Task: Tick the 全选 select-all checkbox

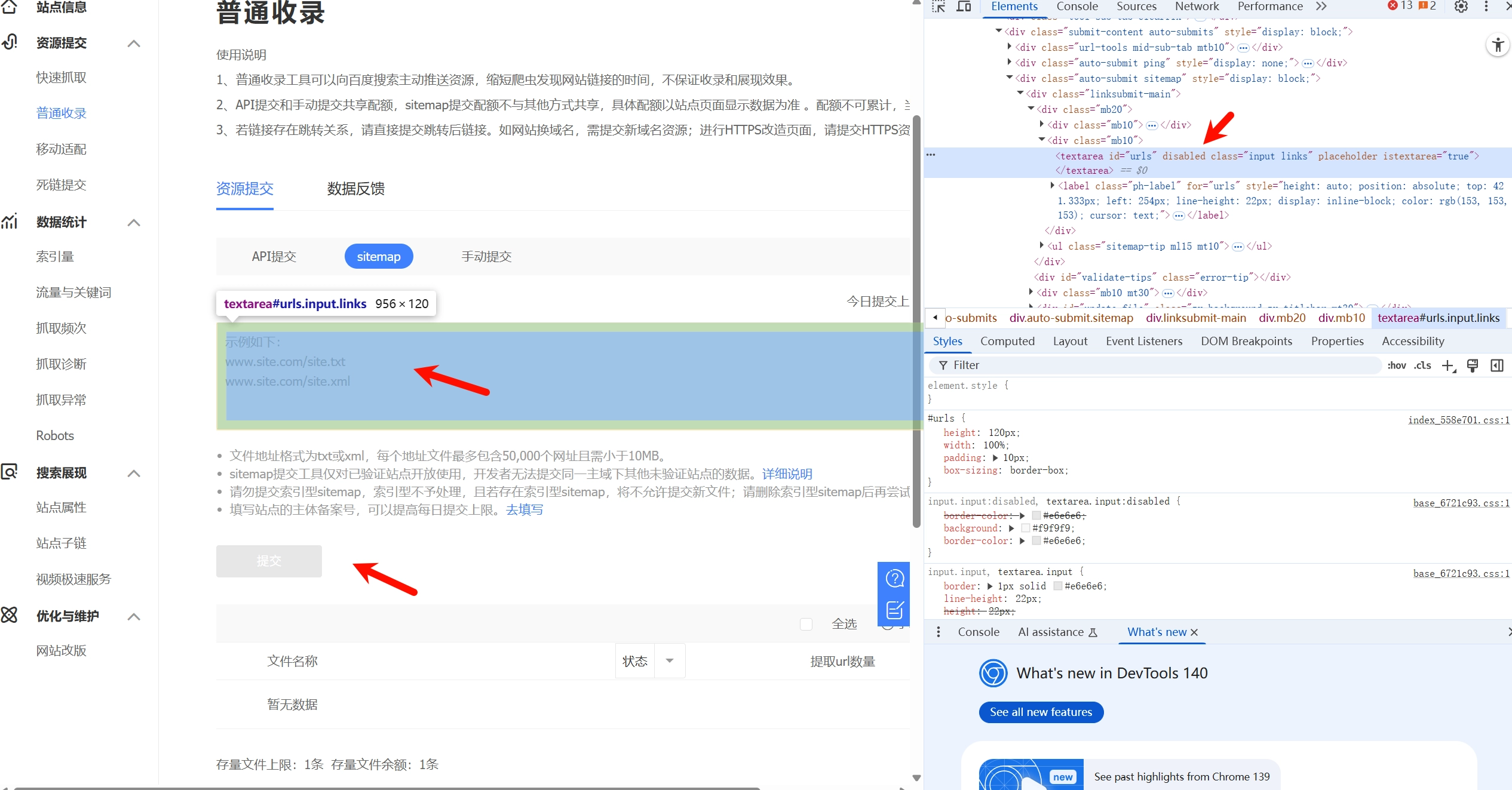Action: point(806,624)
